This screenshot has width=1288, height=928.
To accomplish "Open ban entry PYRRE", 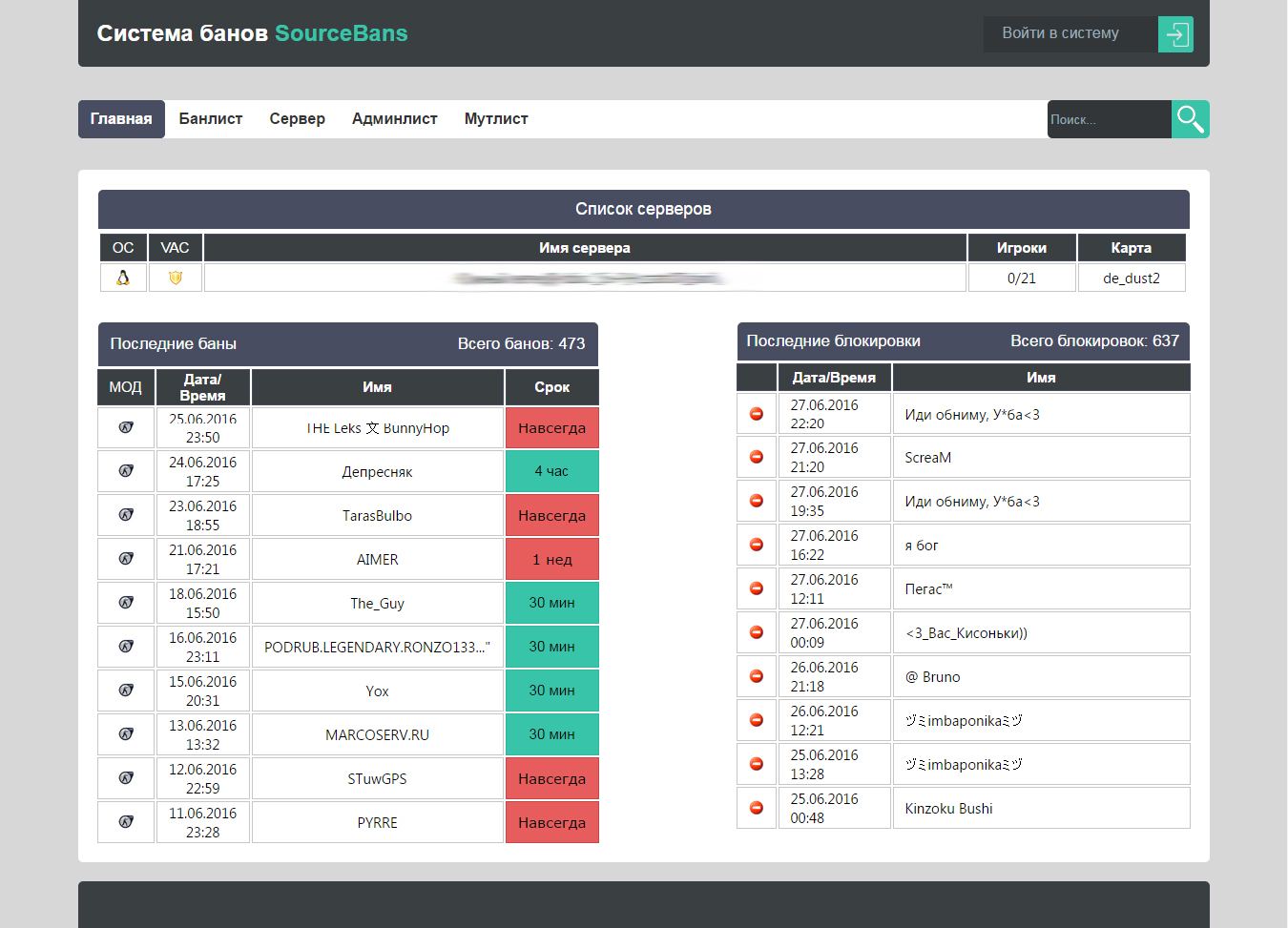I will 378,823.
